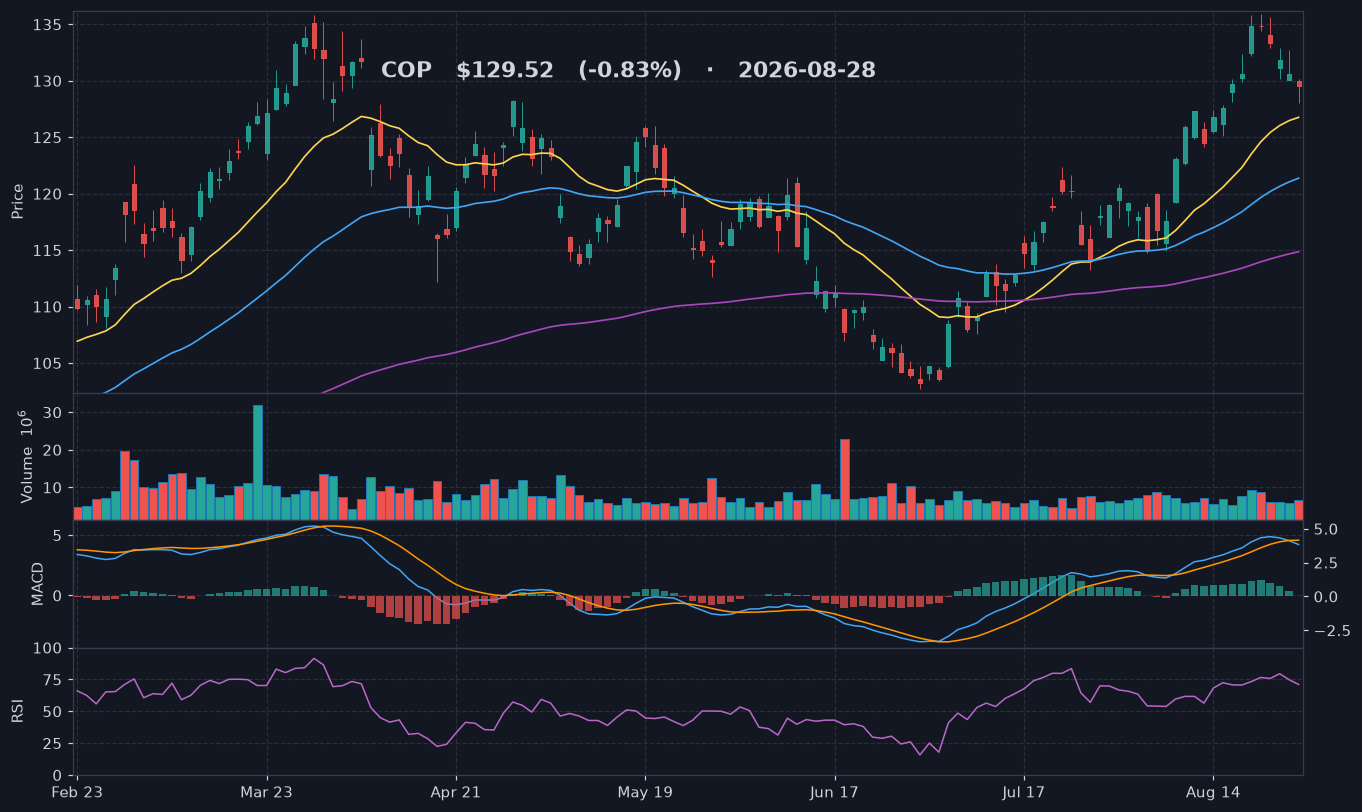Click the (-0.83%) change in the title
Image resolution: width=1362 pixels, height=812 pixels.
[630, 70]
